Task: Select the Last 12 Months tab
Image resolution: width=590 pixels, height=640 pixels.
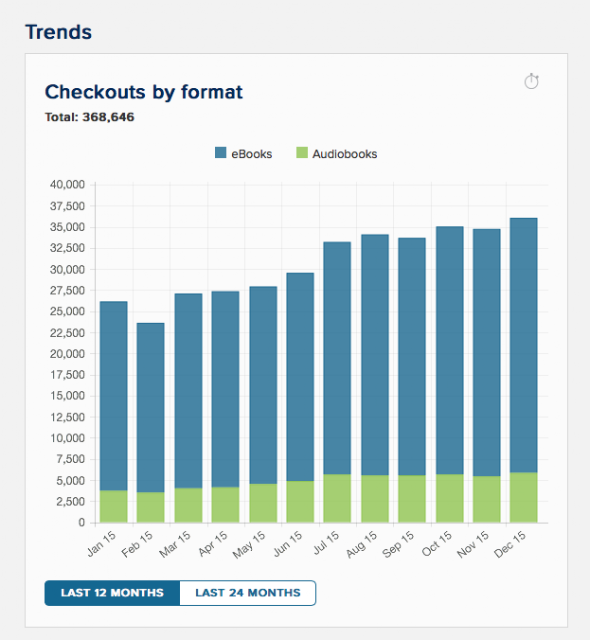Action: click(x=112, y=593)
